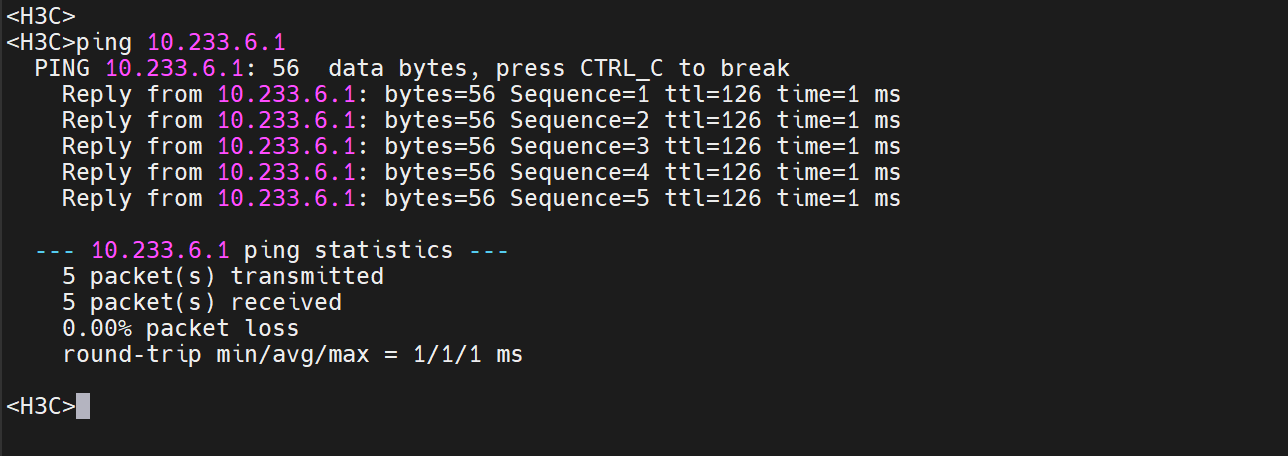
Task: Click 'time=1 ms' on the first reply
Action: pos(839,94)
